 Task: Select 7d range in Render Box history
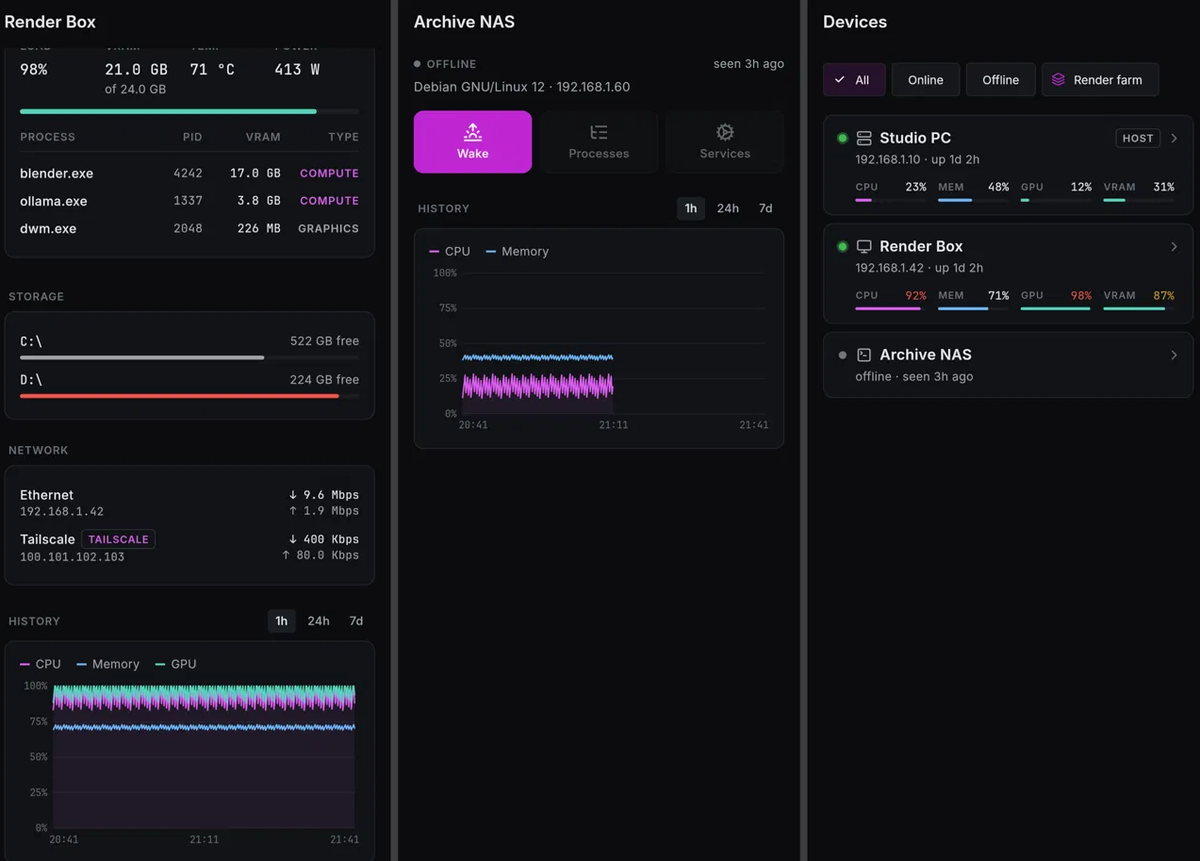coord(356,621)
